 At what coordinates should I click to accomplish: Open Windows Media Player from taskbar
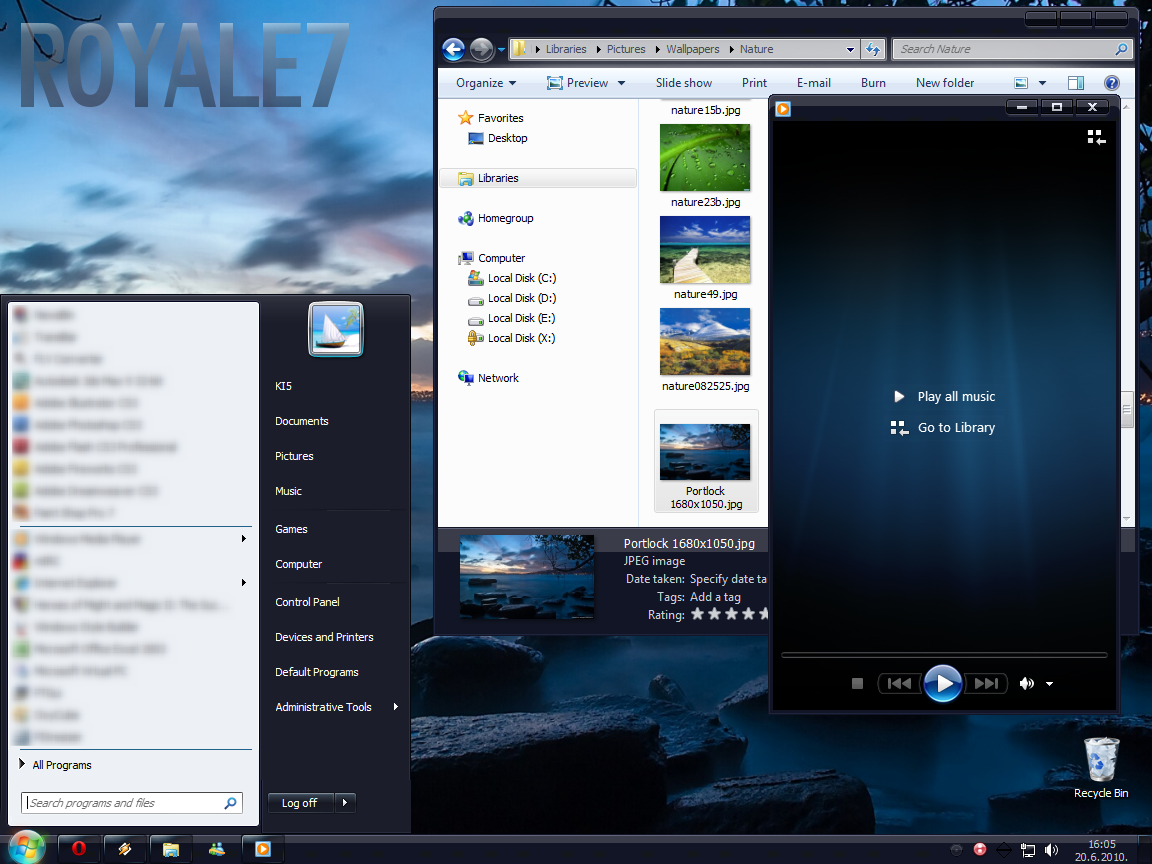262,848
